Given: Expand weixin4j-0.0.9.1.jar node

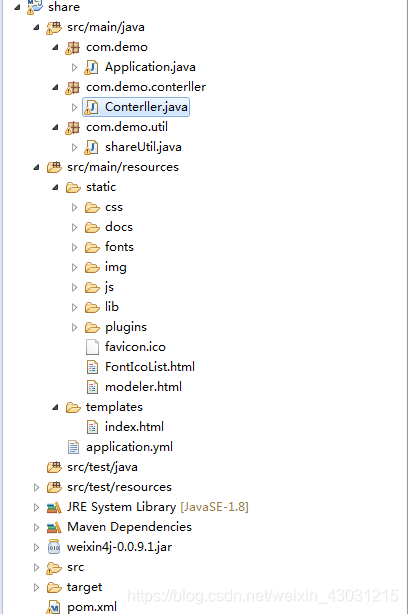Looking at the screenshot, I should [x=36, y=547].
